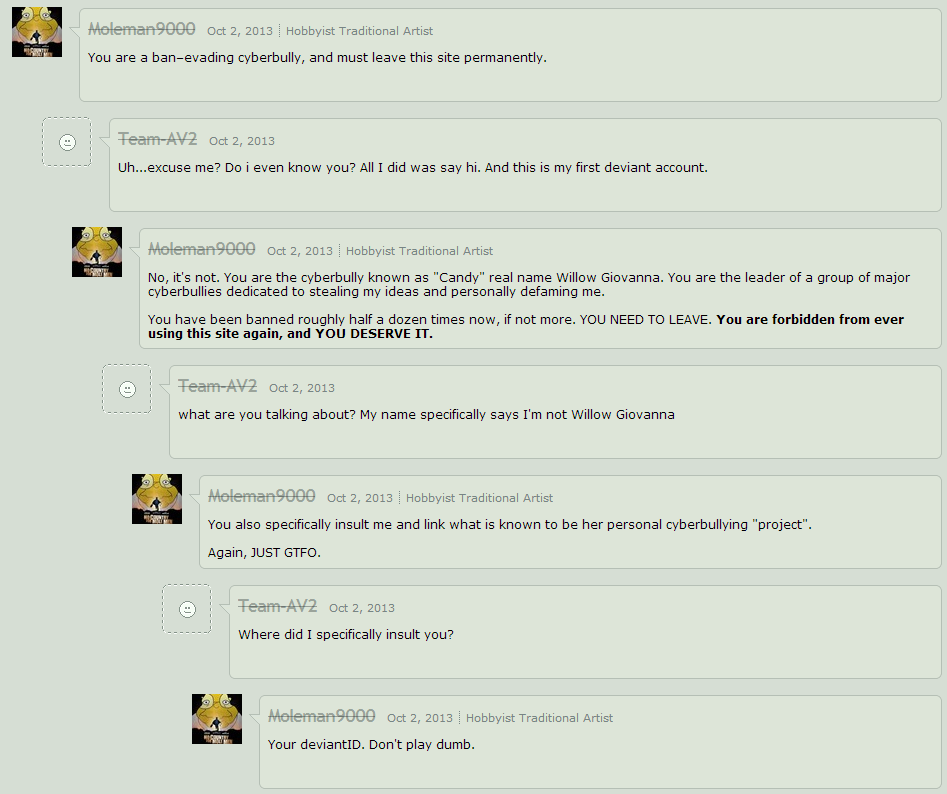Image resolution: width=947 pixels, height=794 pixels.
Task: Open Team-AV2 username on "Uh...excuse me?" reply
Action: pos(158,139)
